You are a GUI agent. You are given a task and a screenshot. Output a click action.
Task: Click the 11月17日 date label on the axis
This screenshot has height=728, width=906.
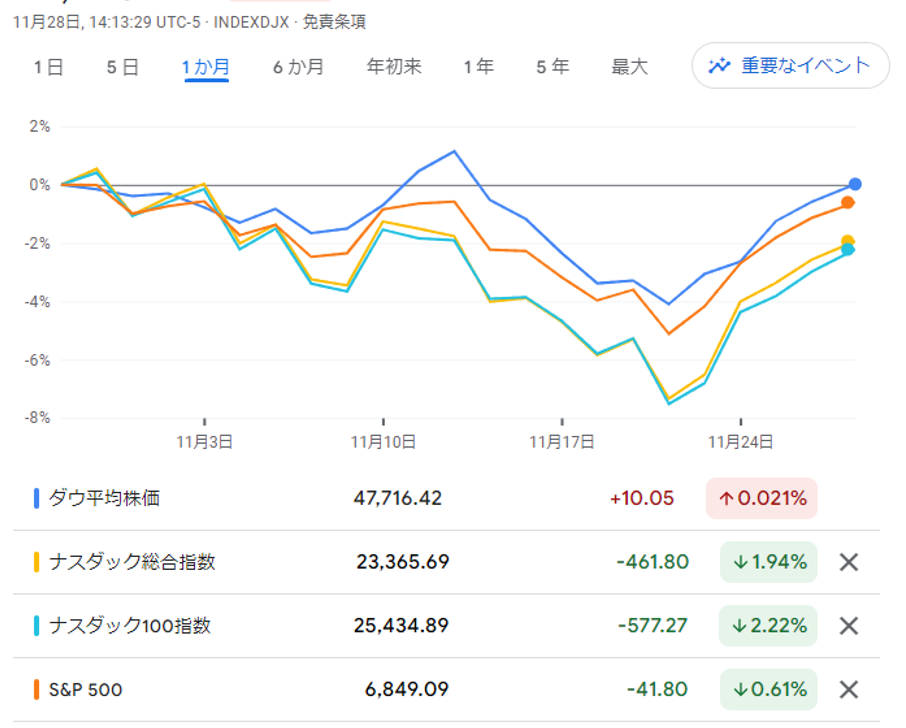pyautogui.click(x=561, y=440)
